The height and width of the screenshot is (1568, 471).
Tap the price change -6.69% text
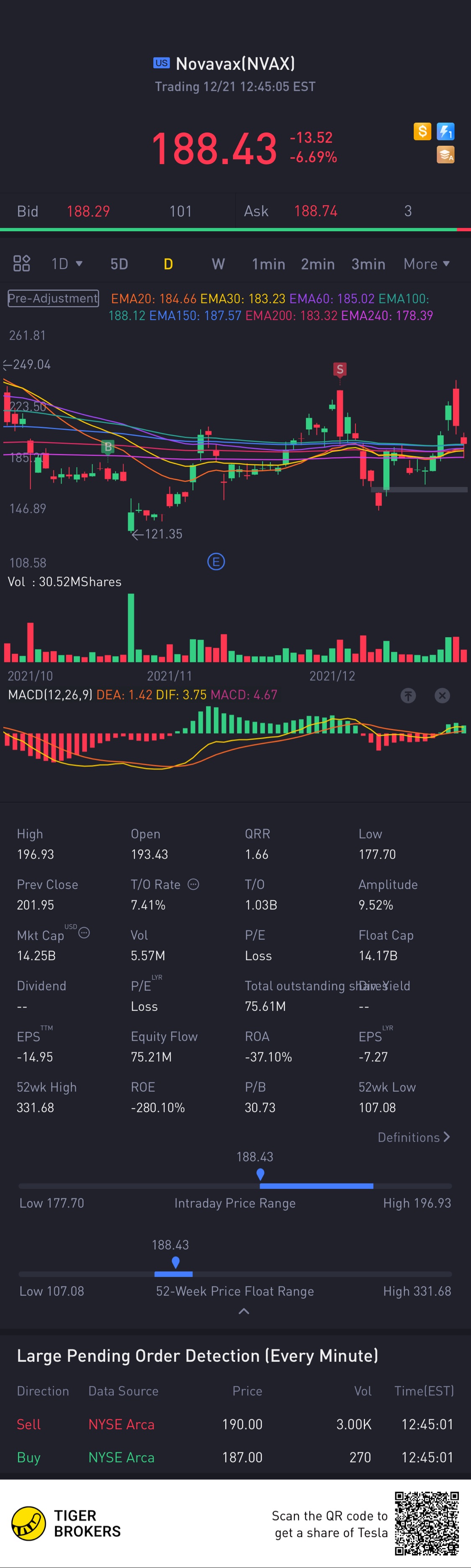coord(314,157)
